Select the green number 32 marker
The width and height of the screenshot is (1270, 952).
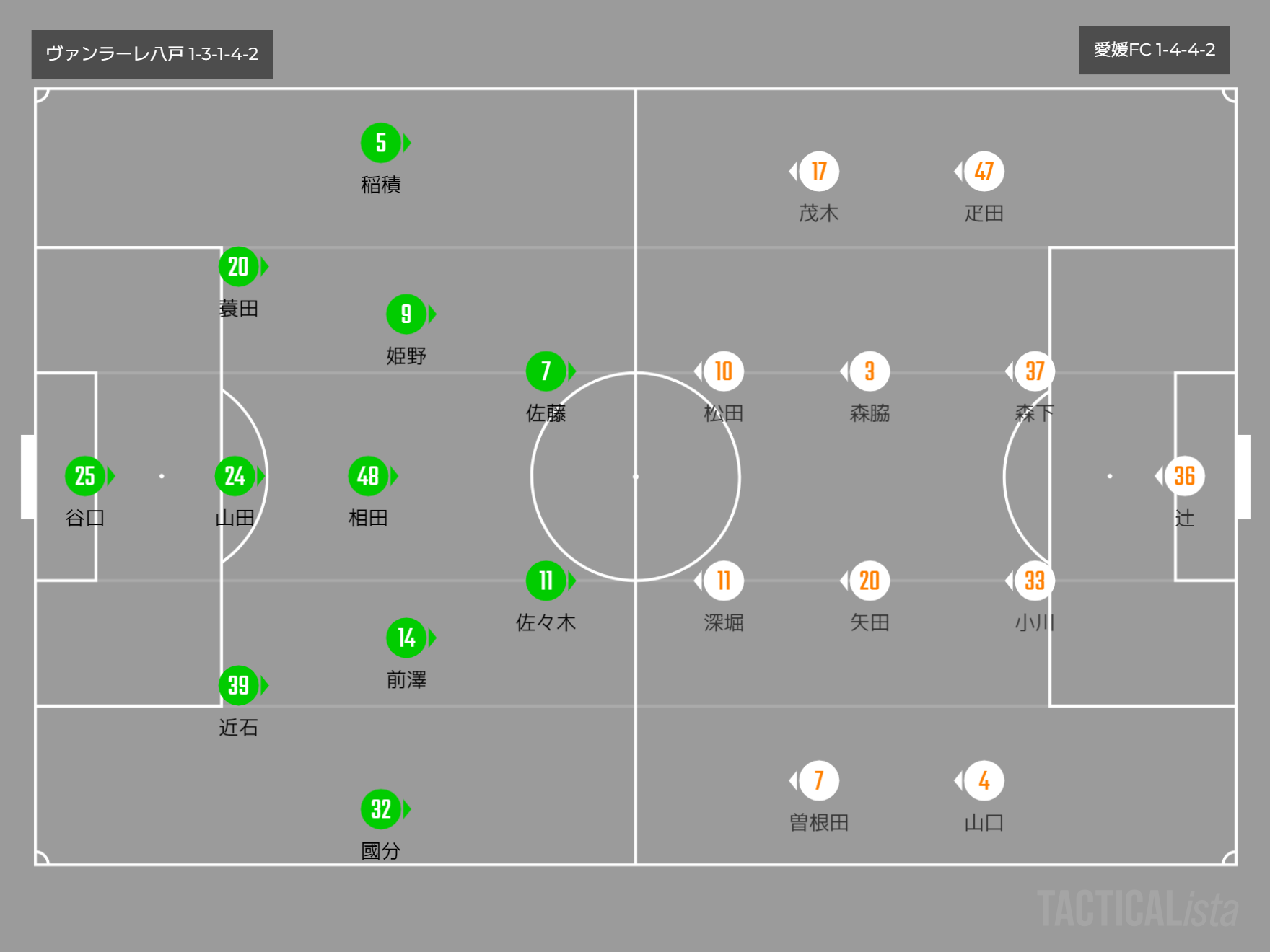click(x=381, y=809)
